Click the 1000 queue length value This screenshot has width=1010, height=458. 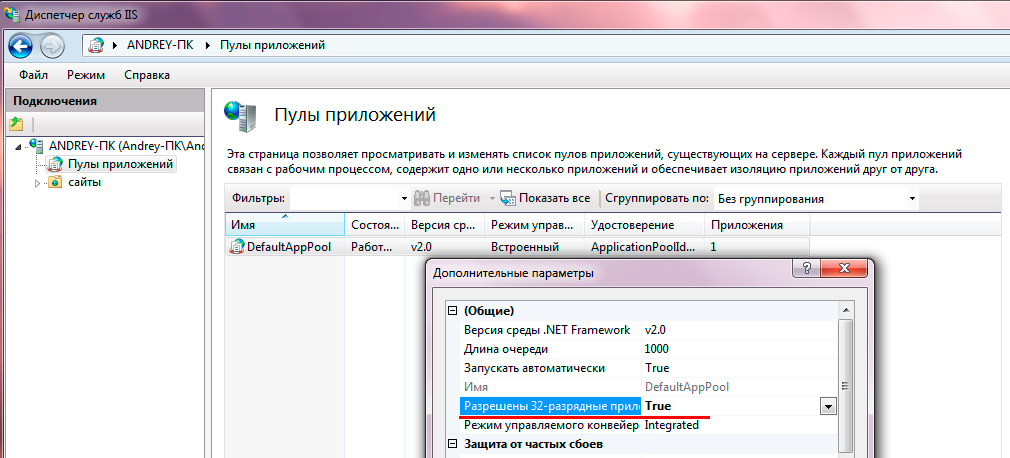tap(657, 349)
